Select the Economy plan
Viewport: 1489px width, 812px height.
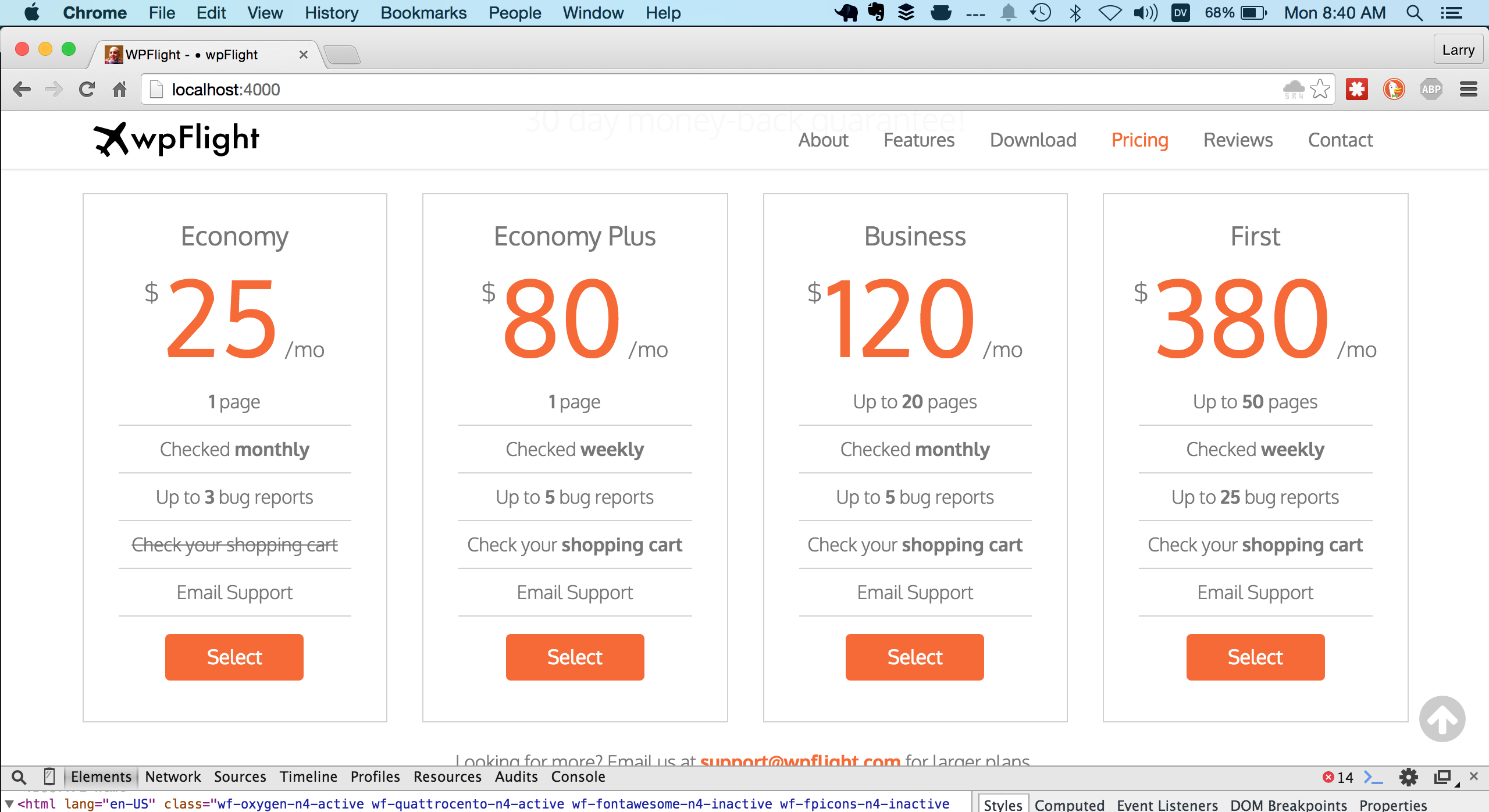(x=234, y=657)
